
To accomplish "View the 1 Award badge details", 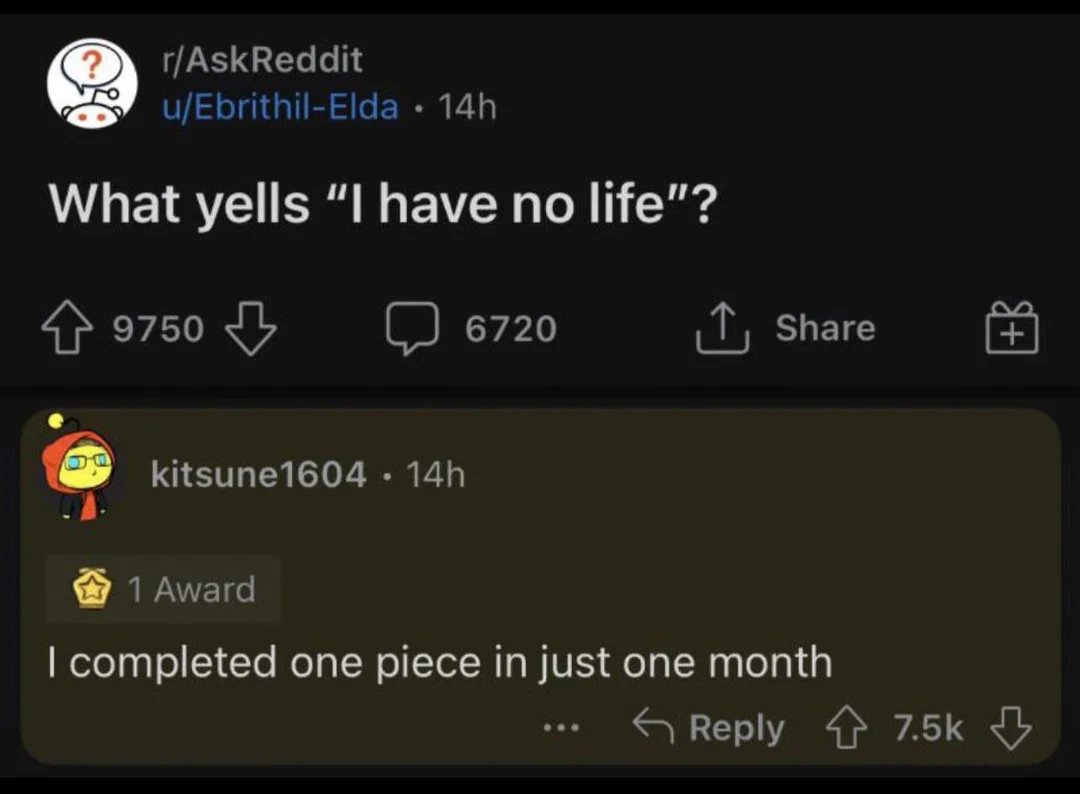I will click(164, 589).
